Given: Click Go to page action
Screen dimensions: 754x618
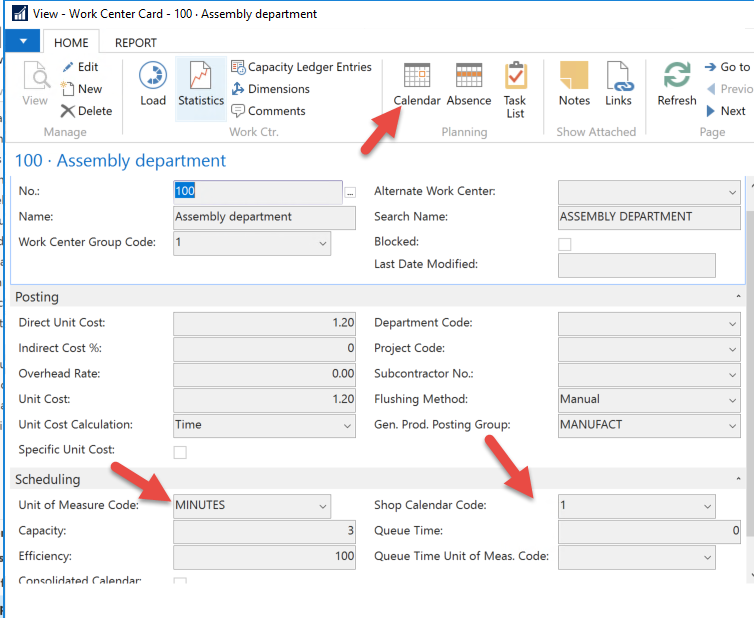Looking at the screenshot, I should (x=728, y=67).
